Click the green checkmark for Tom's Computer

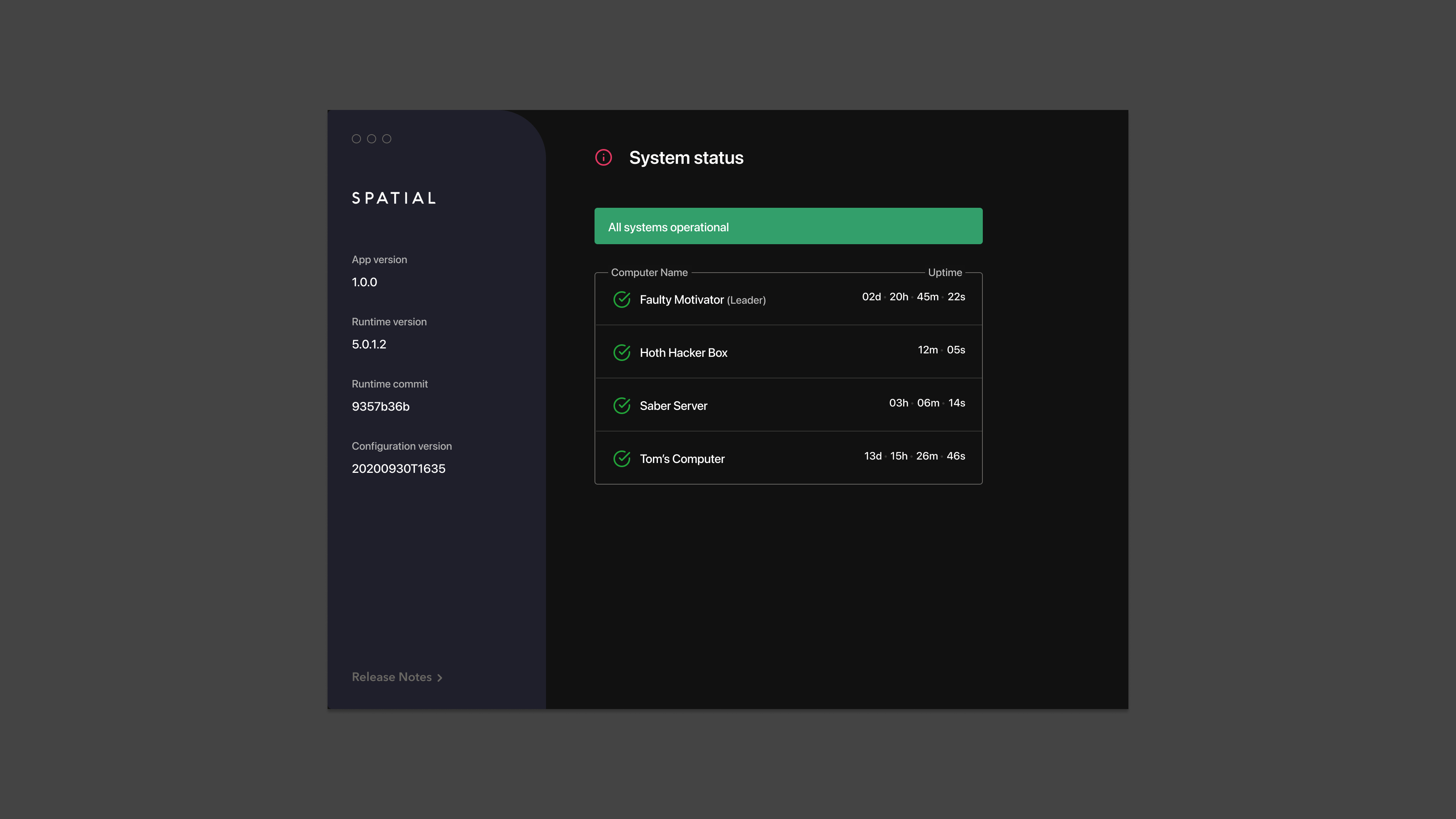tap(622, 458)
